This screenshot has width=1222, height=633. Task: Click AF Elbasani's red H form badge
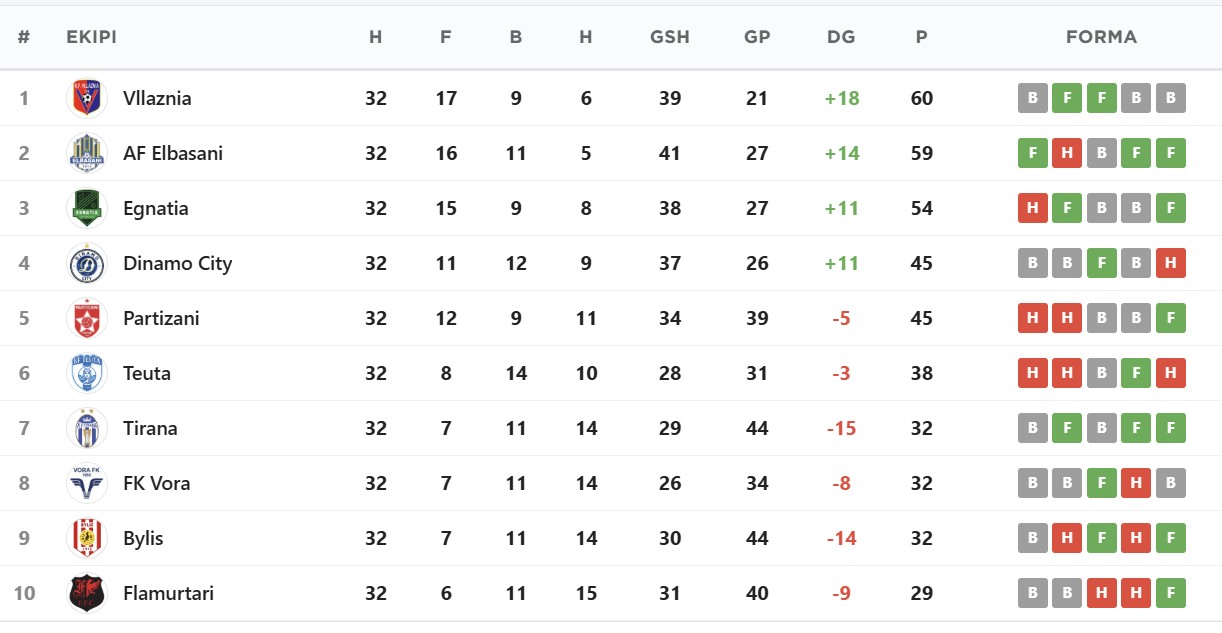[x=1067, y=153]
